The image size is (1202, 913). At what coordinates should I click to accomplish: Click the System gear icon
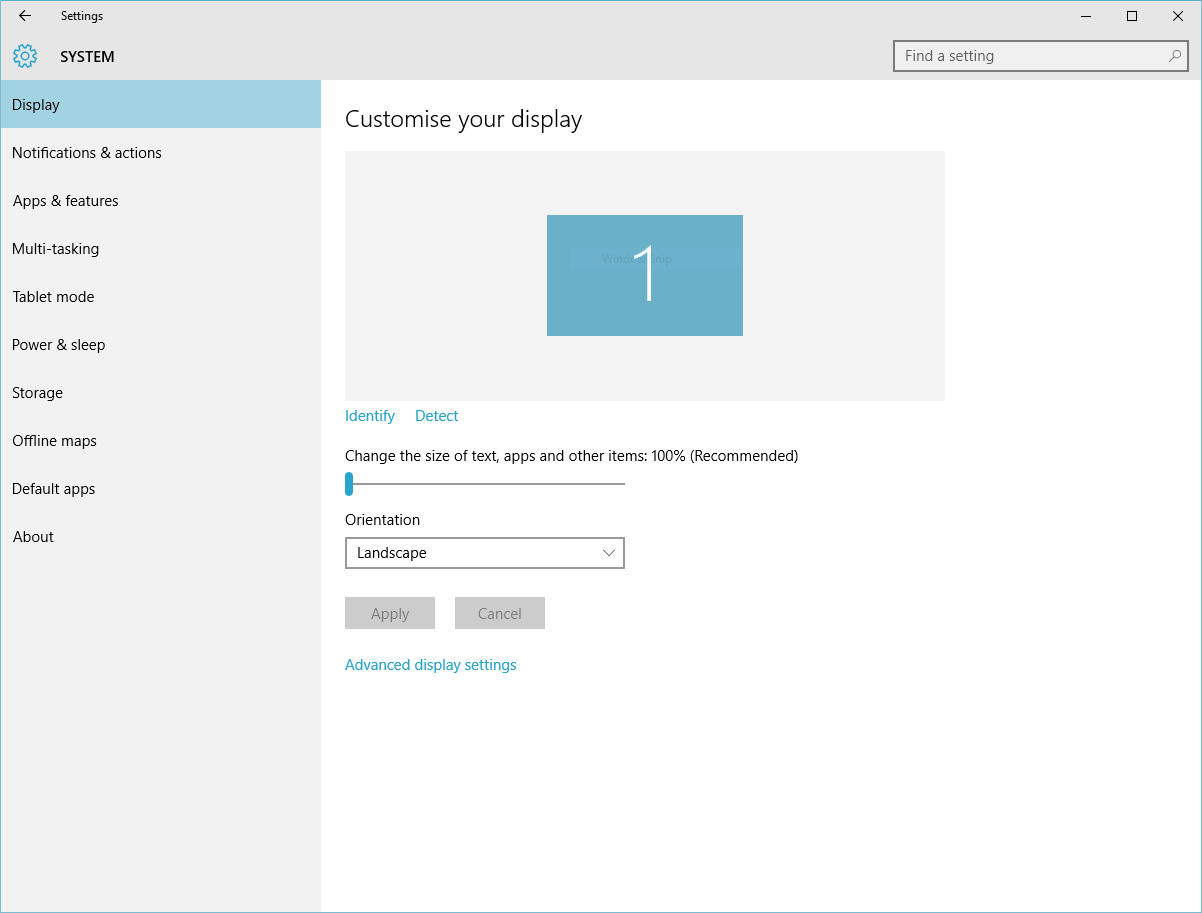pyautogui.click(x=25, y=56)
